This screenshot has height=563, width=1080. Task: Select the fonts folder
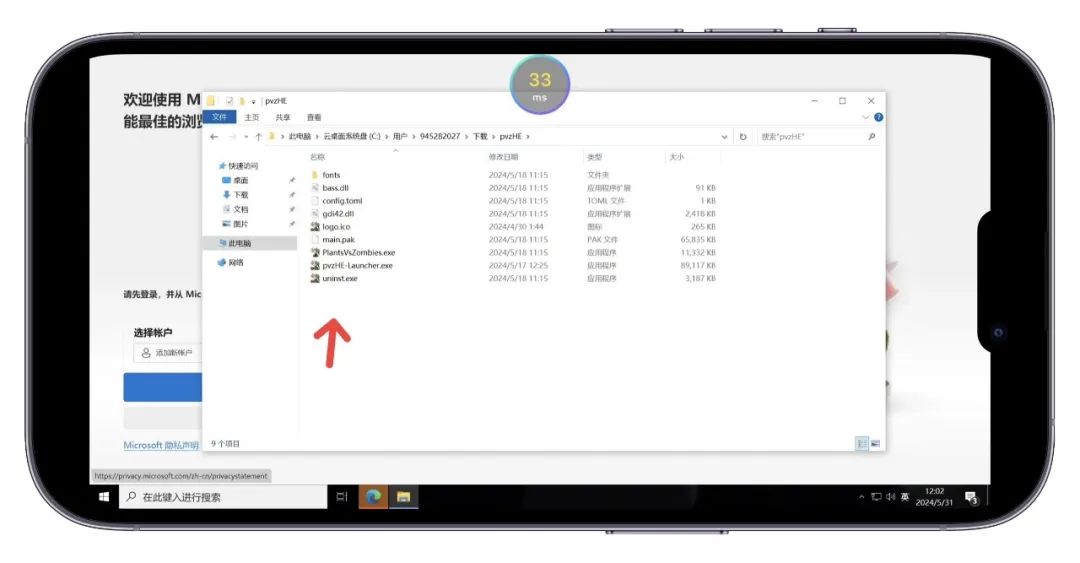tap(331, 175)
